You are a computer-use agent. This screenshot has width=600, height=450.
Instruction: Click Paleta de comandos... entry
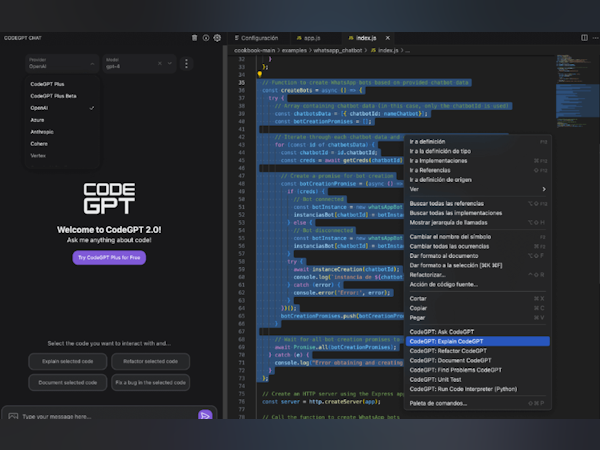click(x=478, y=403)
